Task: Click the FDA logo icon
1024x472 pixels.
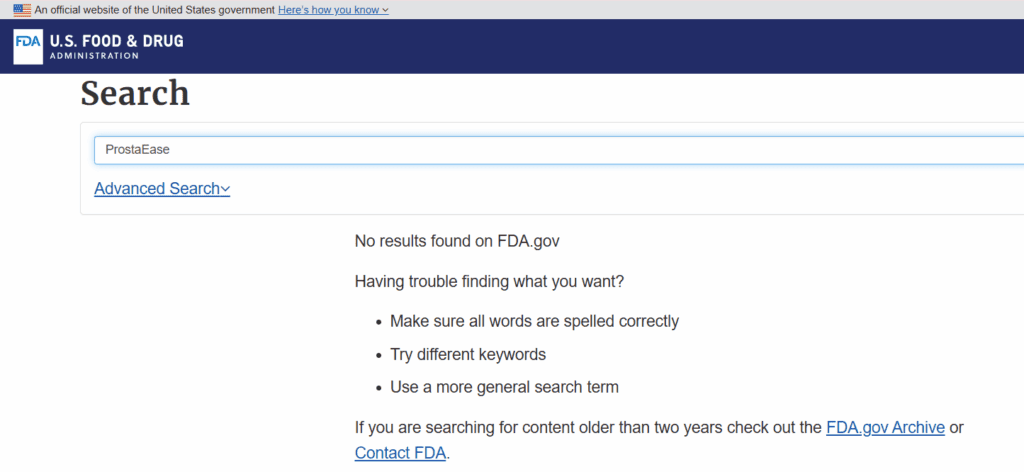Action: tap(28, 46)
